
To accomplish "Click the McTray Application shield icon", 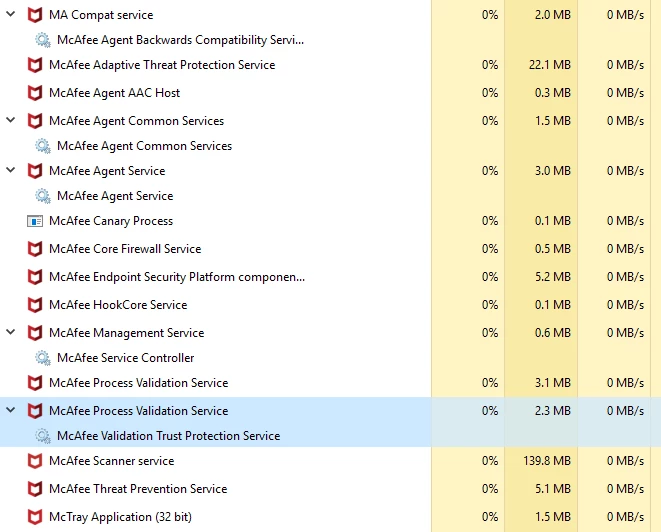I will coord(35,517).
